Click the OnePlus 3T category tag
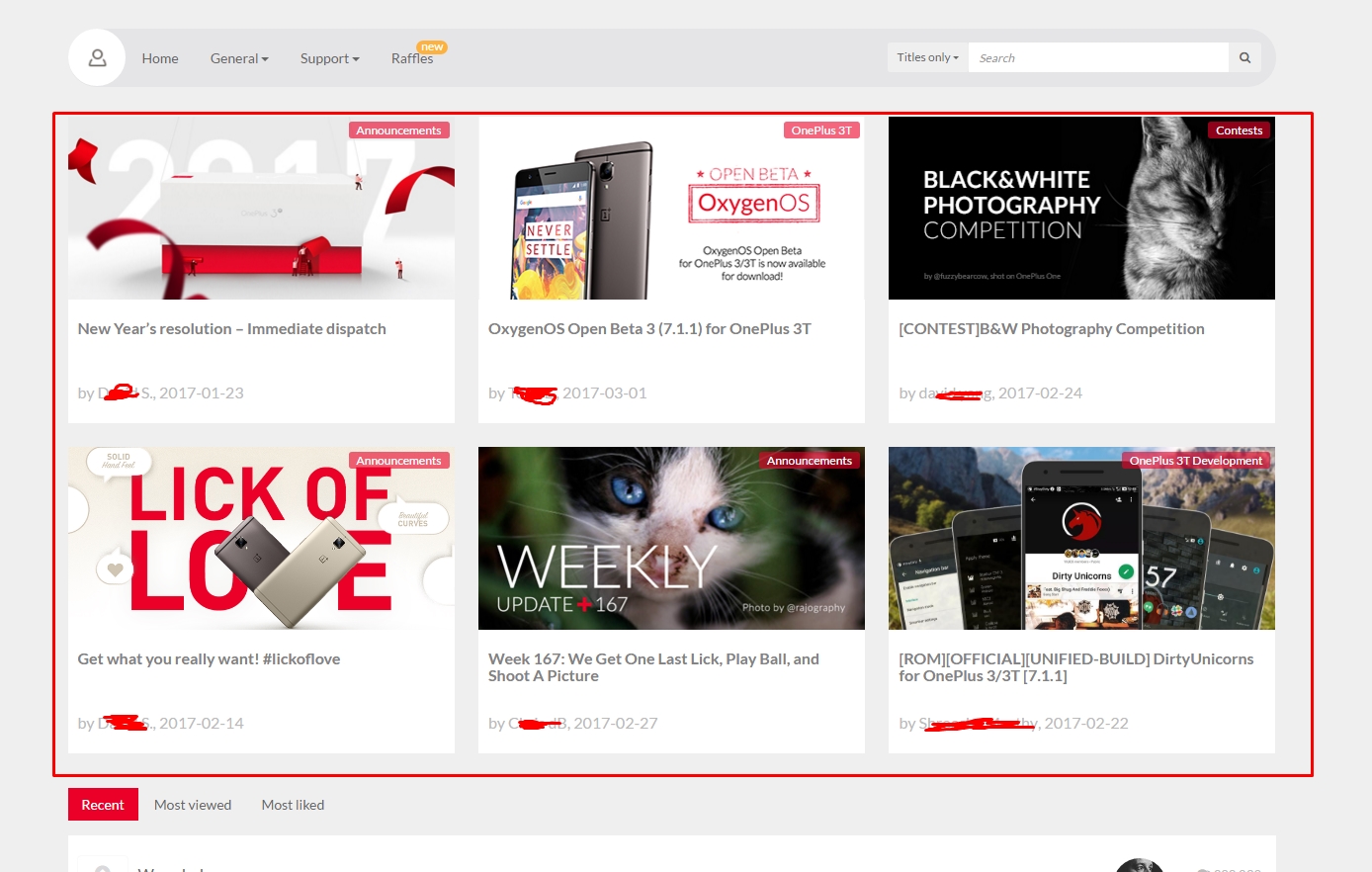The image size is (1372, 872). click(x=820, y=131)
